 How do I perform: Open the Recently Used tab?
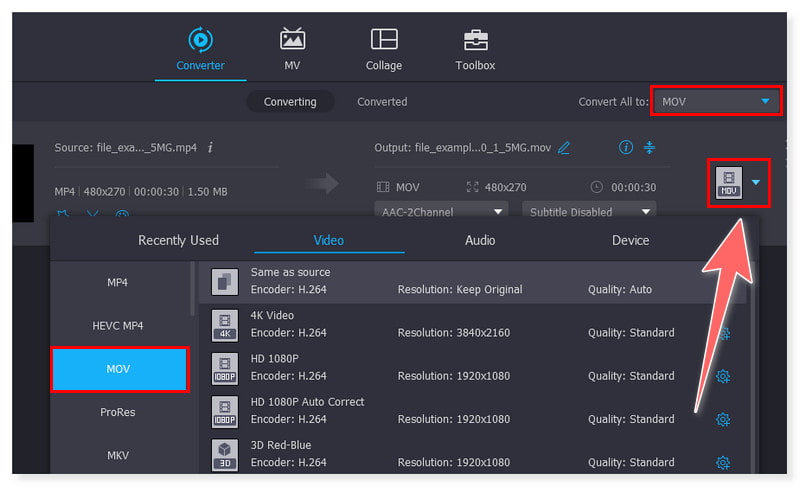click(x=178, y=240)
